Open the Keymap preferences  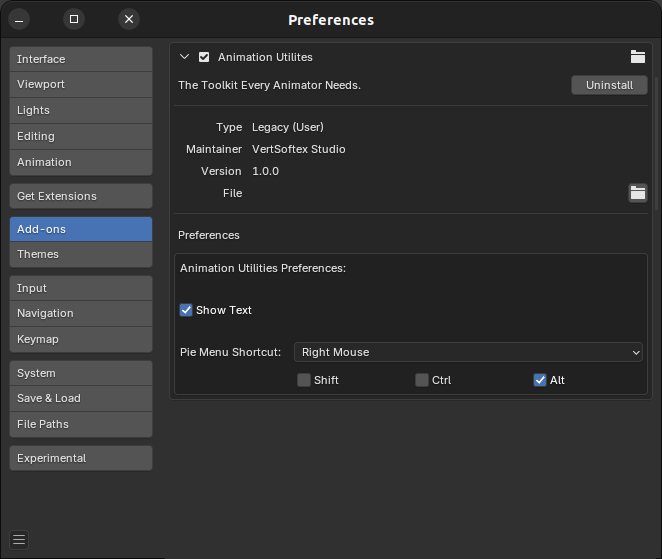81,339
